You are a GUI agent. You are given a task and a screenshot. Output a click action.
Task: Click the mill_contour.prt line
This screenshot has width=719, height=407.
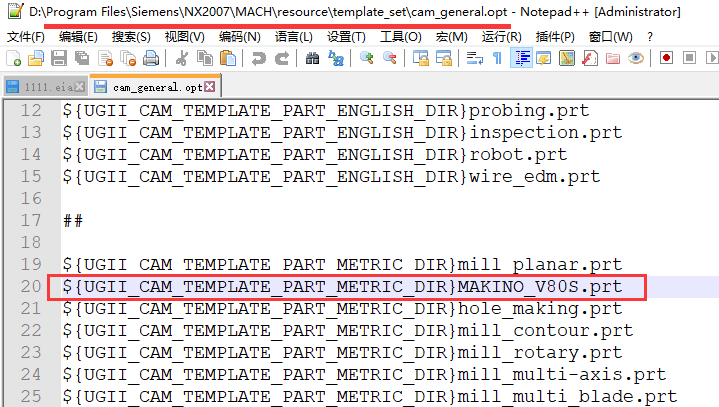348,330
